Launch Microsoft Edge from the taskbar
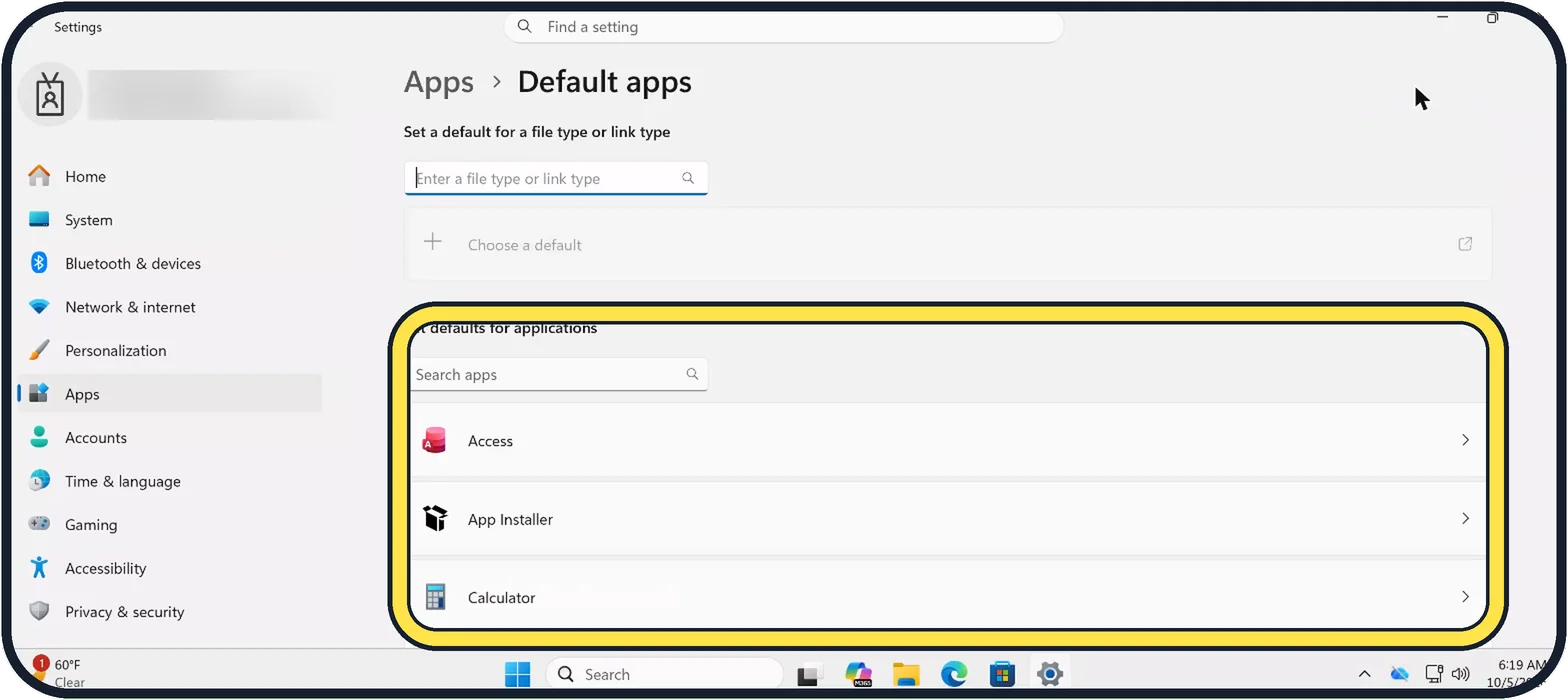This screenshot has height=700, width=1568. (954, 675)
